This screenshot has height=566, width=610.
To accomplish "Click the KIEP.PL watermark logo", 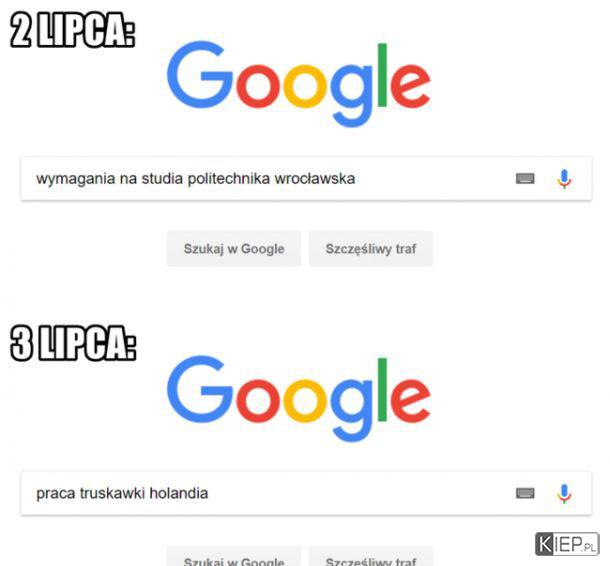I will (567, 544).
